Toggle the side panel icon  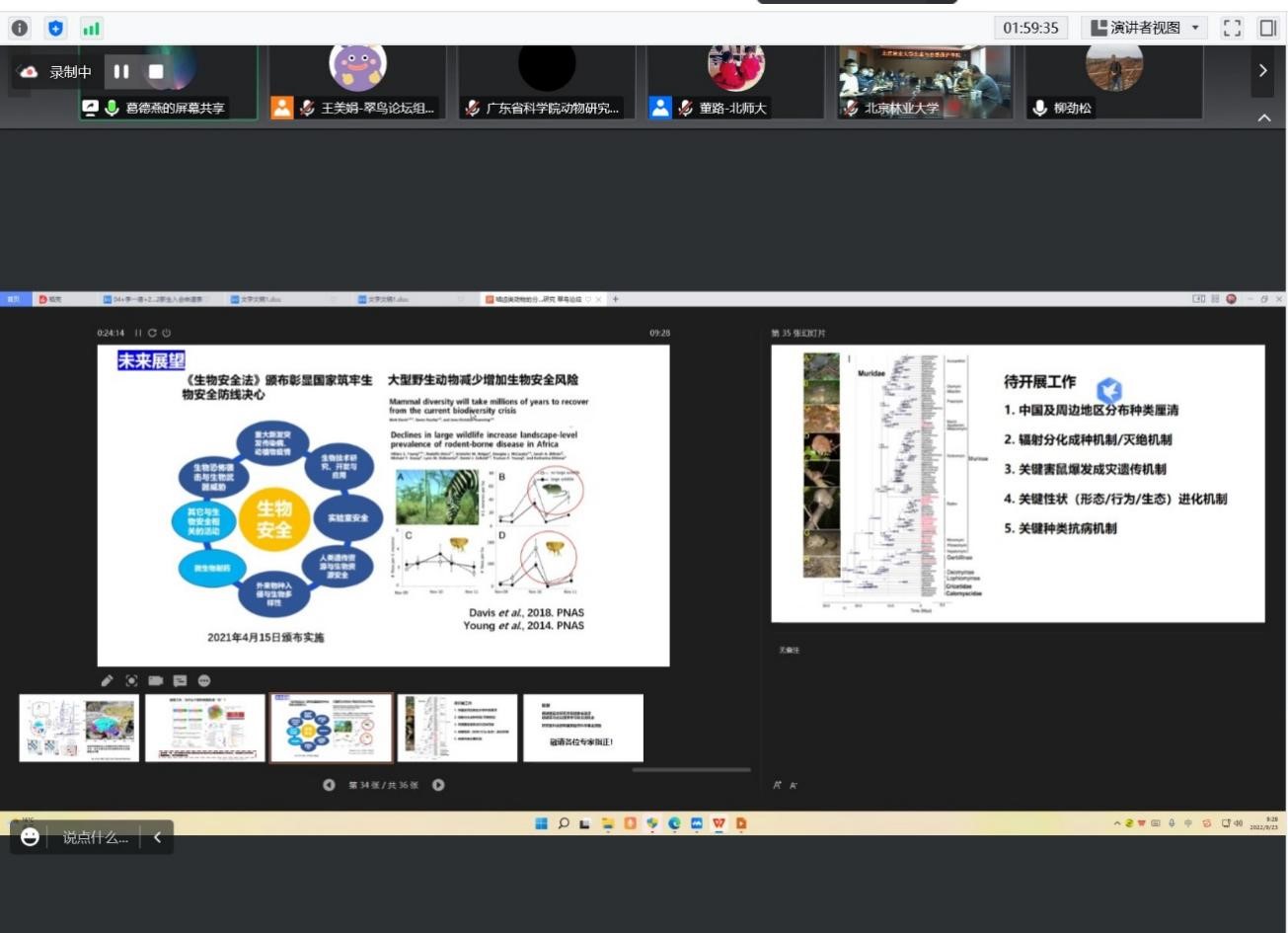coord(1268,28)
